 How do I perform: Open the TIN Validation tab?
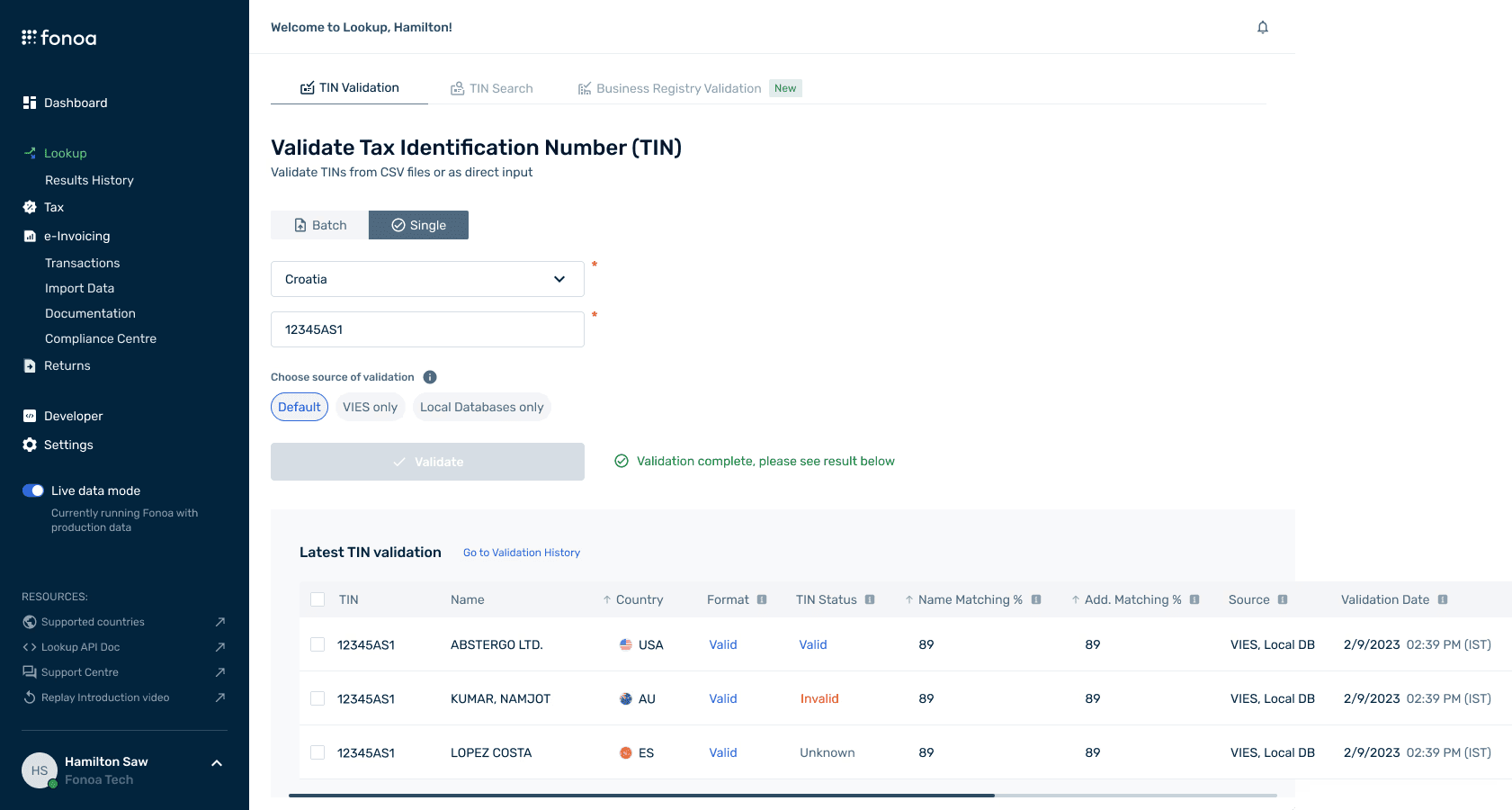click(349, 87)
